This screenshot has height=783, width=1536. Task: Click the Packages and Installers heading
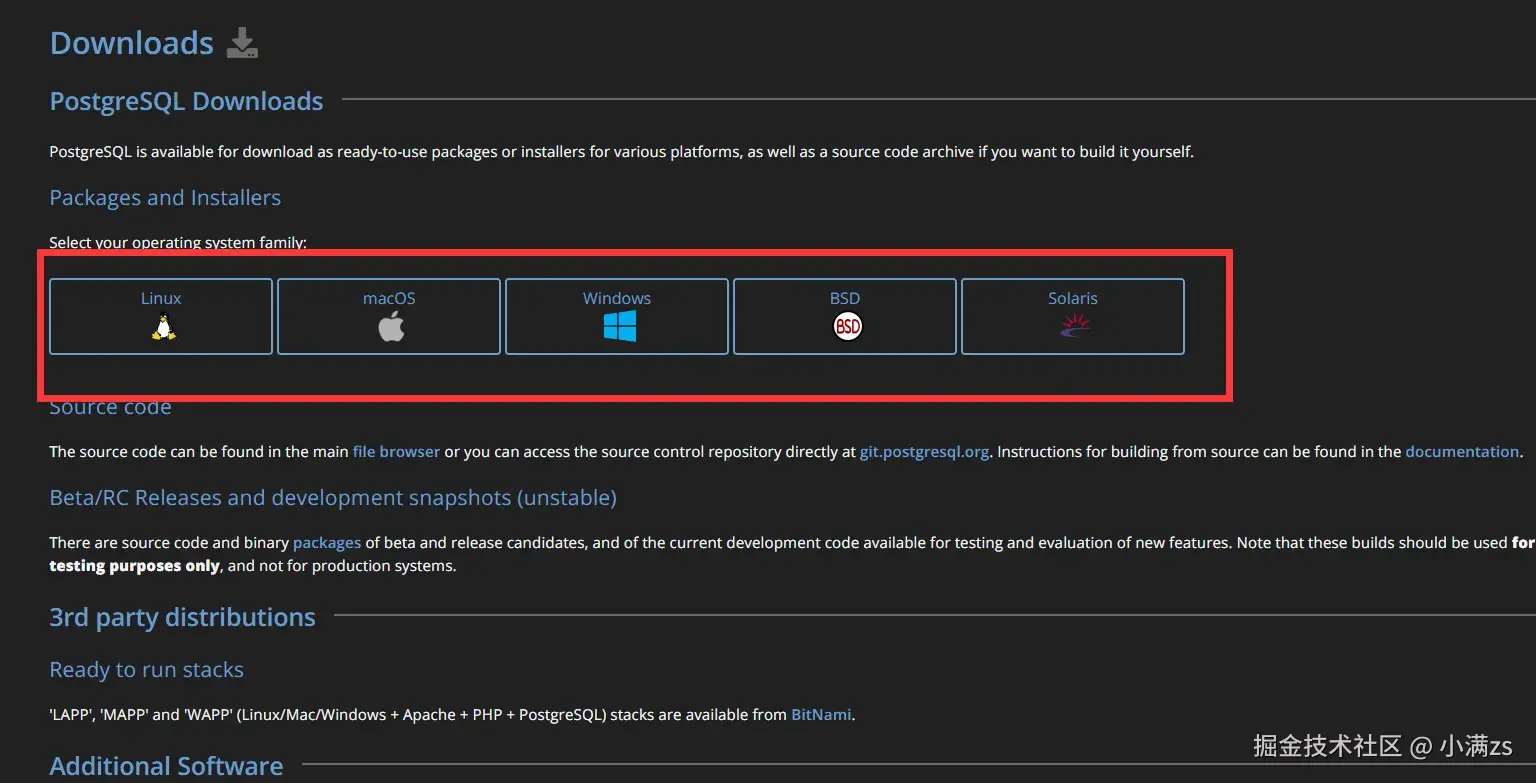[x=165, y=198]
